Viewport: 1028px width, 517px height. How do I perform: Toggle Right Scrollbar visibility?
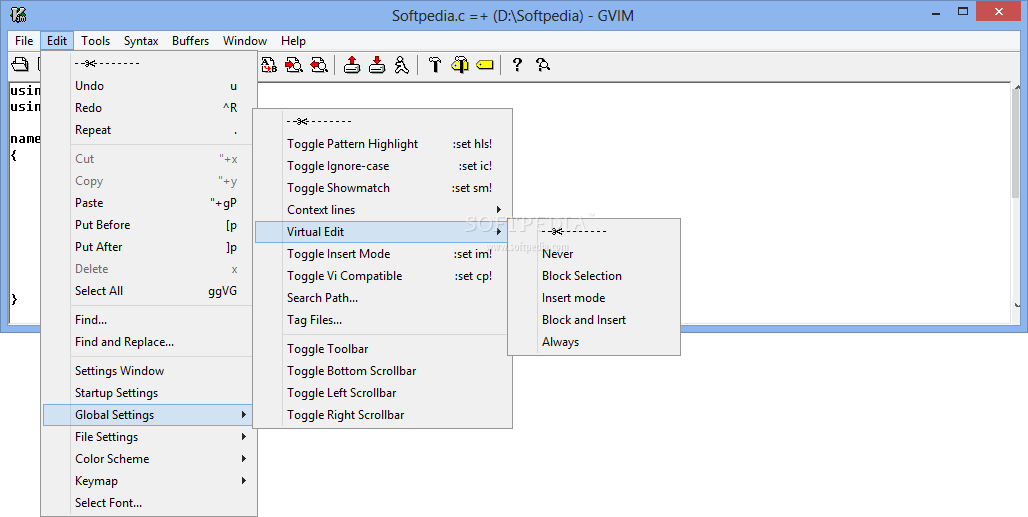[382, 415]
